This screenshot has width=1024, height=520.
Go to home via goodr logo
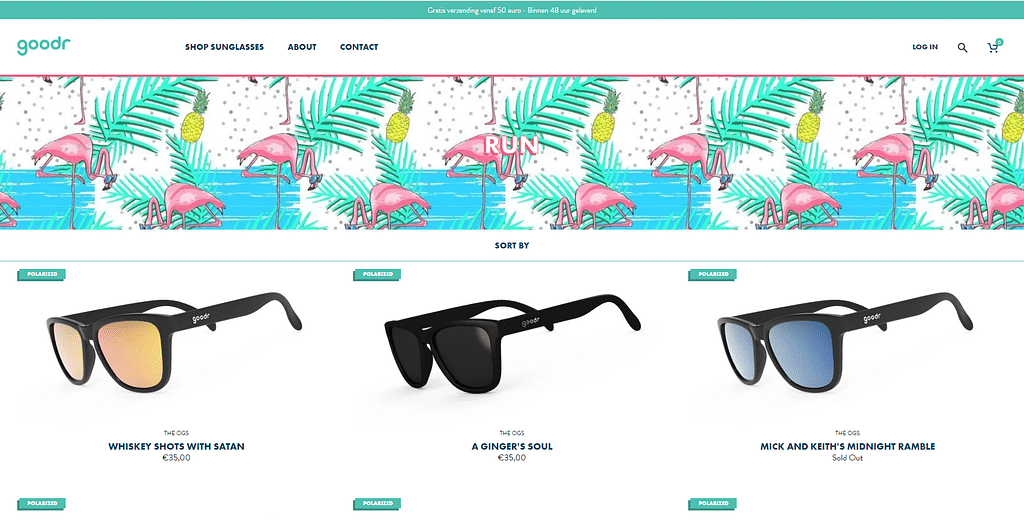[43, 46]
